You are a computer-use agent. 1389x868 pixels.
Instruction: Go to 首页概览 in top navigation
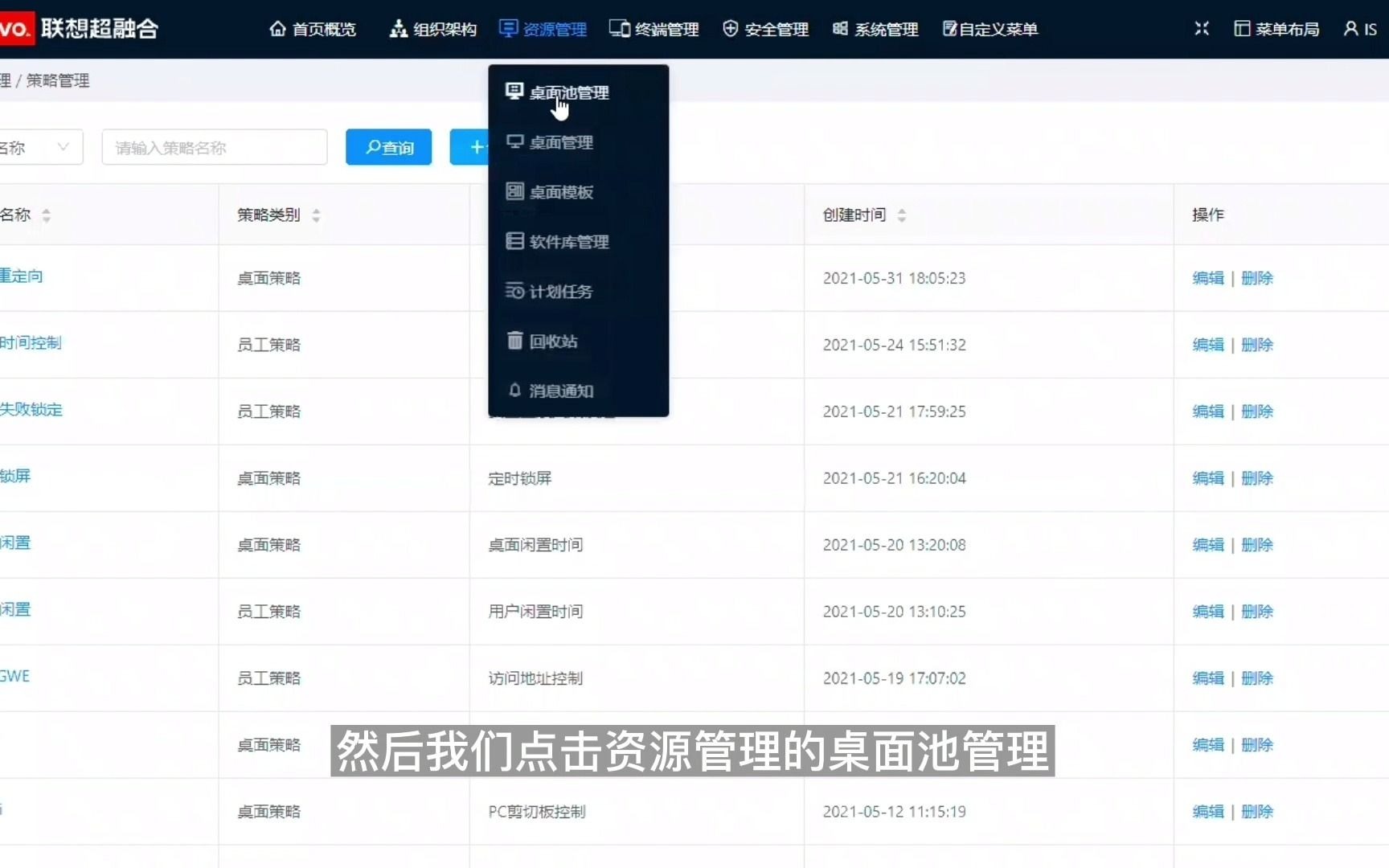(313, 30)
